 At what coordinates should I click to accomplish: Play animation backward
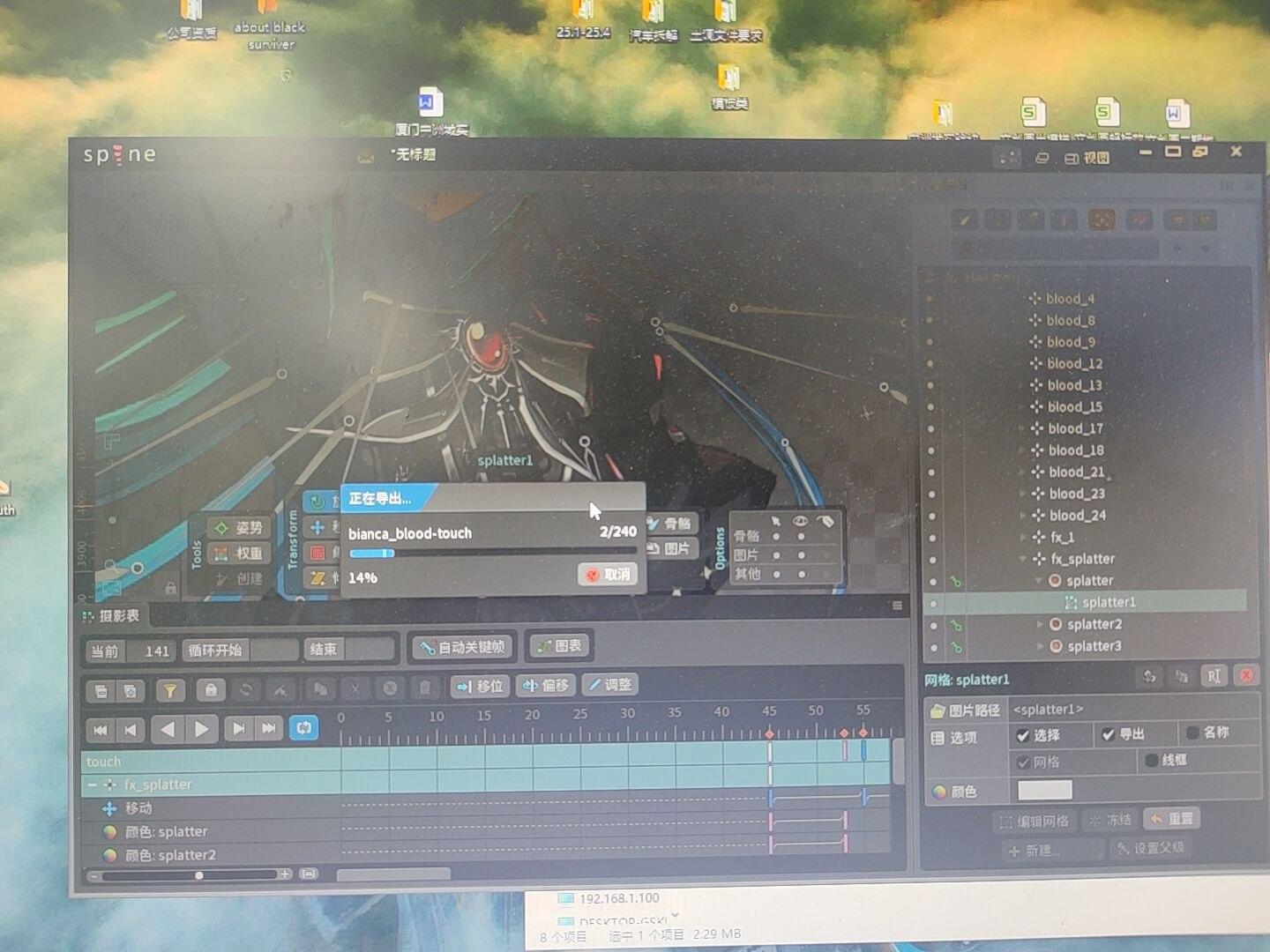click(x=167, y=729)
